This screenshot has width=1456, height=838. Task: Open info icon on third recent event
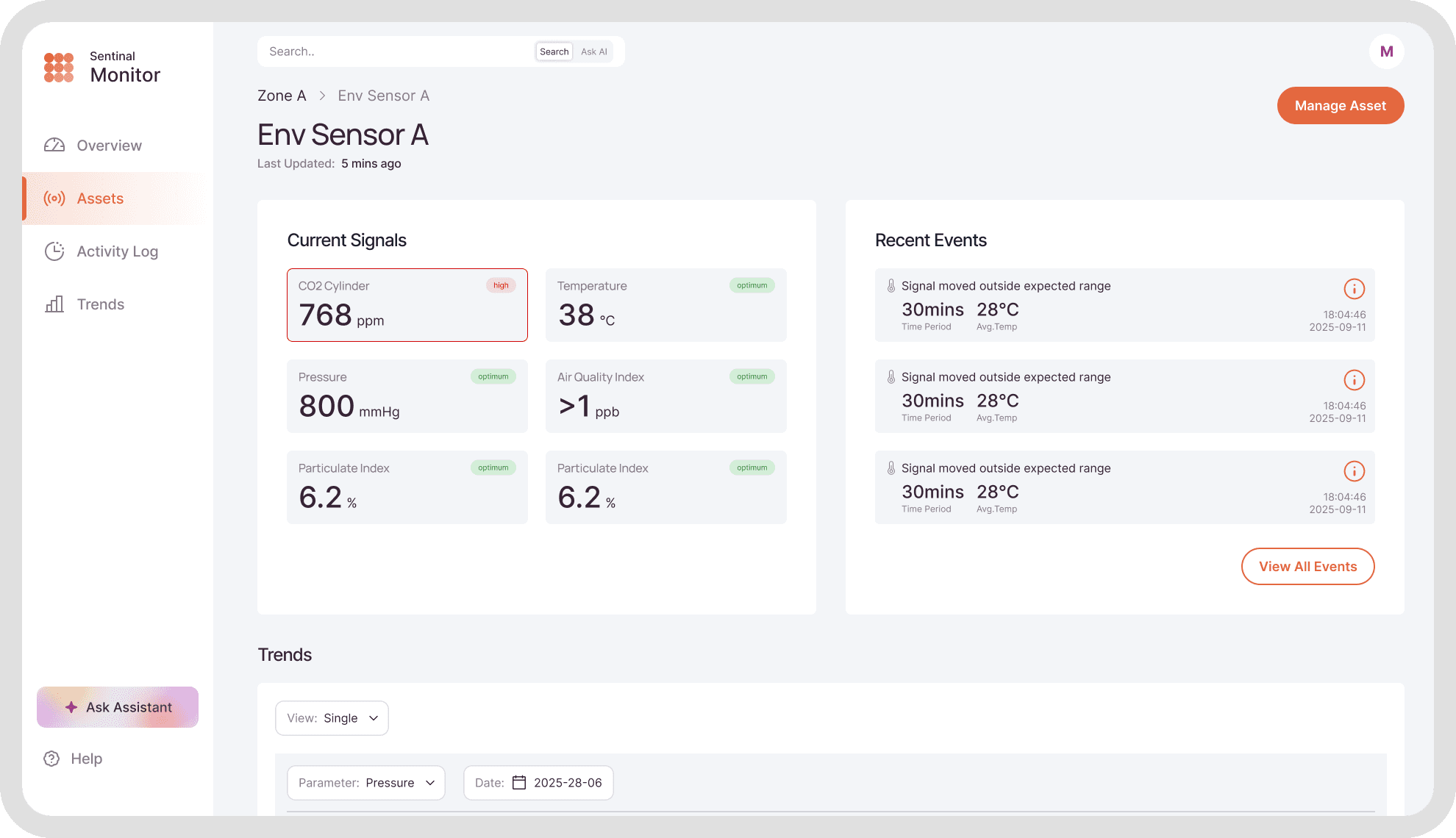point(1354,471)
